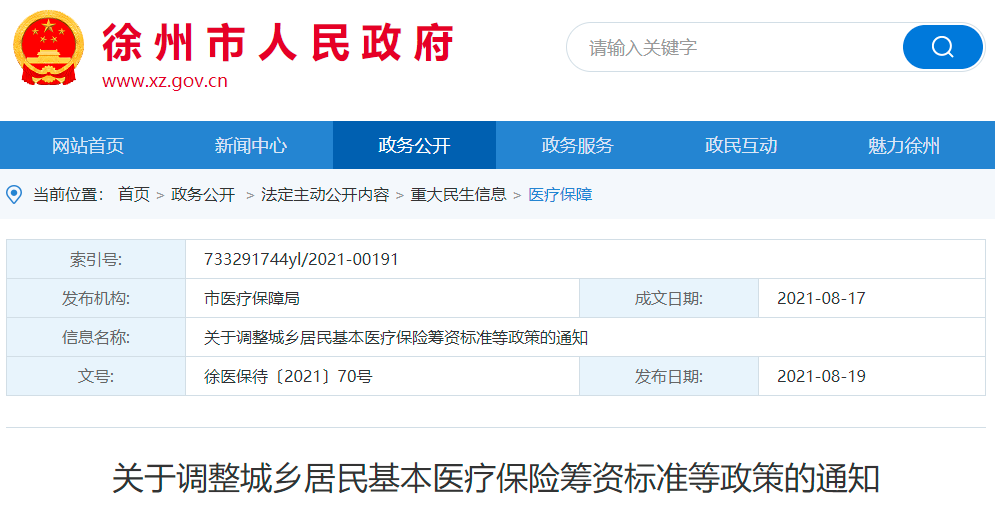Click the date 2021-08-19
The height and width of the screenshot is (512, 995).
pyautogui.click(x=821, y=376)
